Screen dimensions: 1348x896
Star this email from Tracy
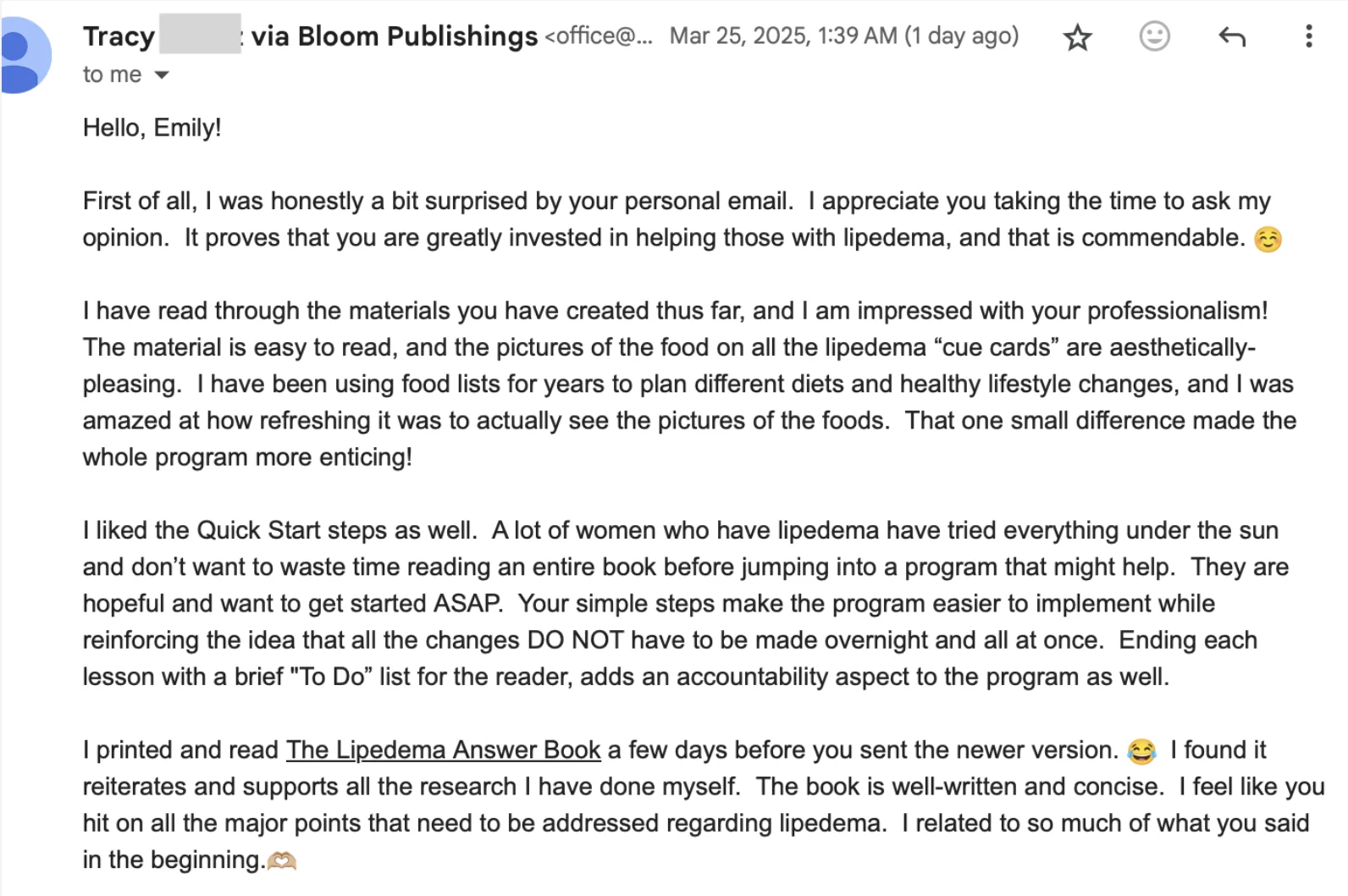tap(1077, 37)
